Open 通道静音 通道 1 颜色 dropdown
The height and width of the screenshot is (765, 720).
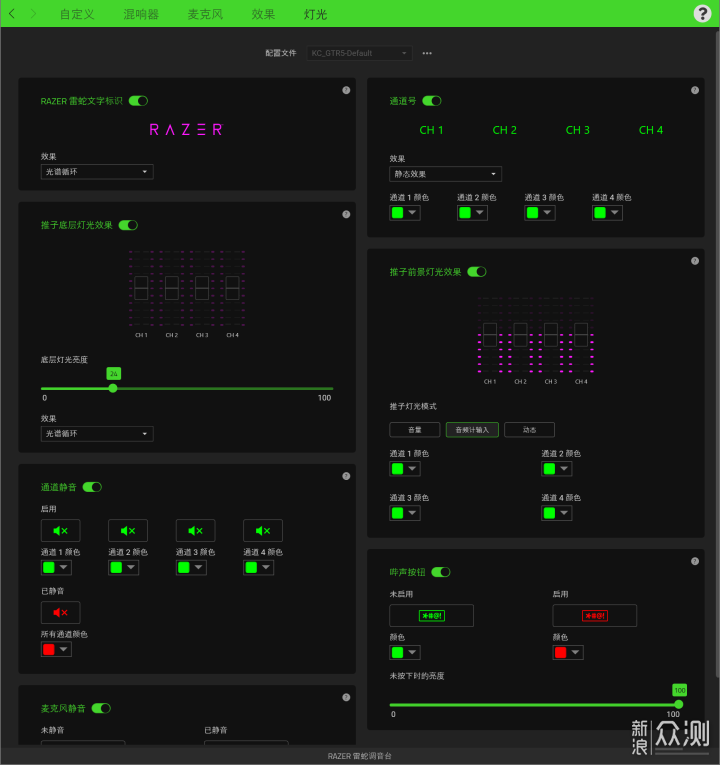coord(56,567)
